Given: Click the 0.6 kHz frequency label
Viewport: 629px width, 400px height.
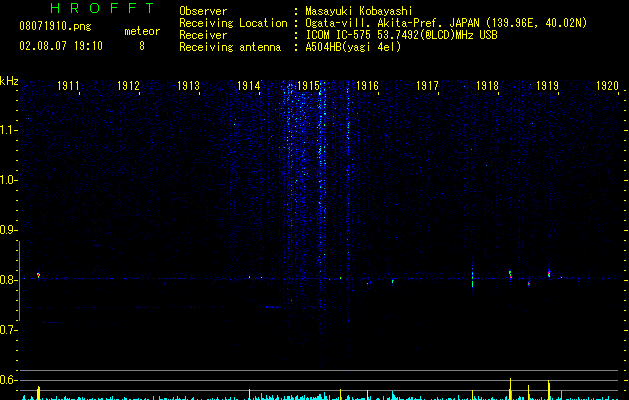Looking at the screenshot, I should click(8, 380).
